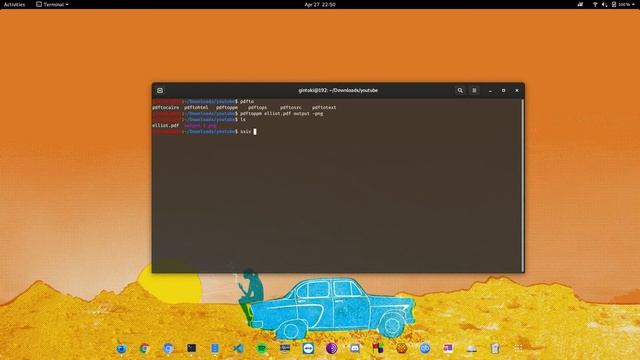Launch Discord from the dock
Image resolution: width=640 pixels, height=360 pixels.
tap(355, 348)
